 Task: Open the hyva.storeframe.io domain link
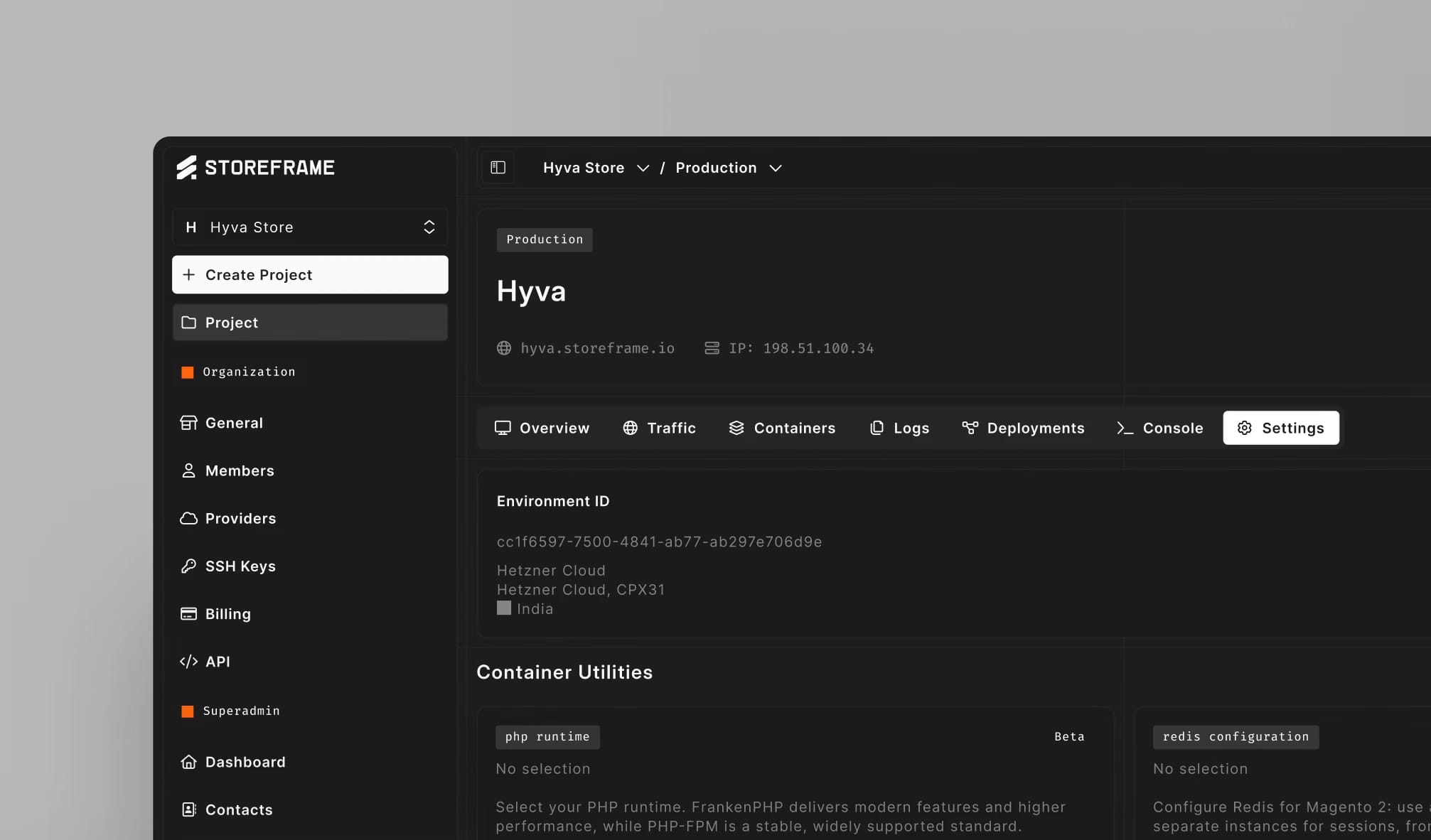tap(597, 348)
